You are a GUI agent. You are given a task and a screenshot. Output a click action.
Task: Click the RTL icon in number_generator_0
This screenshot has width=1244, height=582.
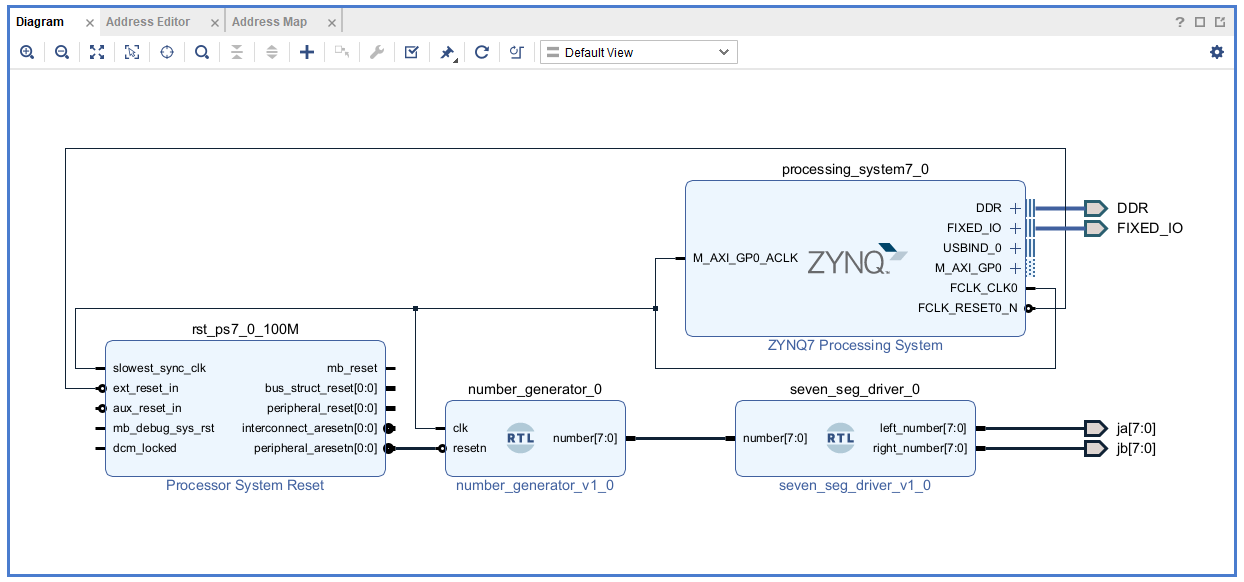click(520, 438)
